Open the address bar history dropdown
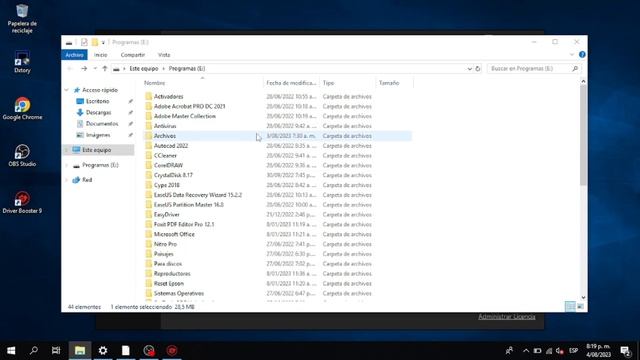Viewport: 640px width, 360px height. pos(469,69)
